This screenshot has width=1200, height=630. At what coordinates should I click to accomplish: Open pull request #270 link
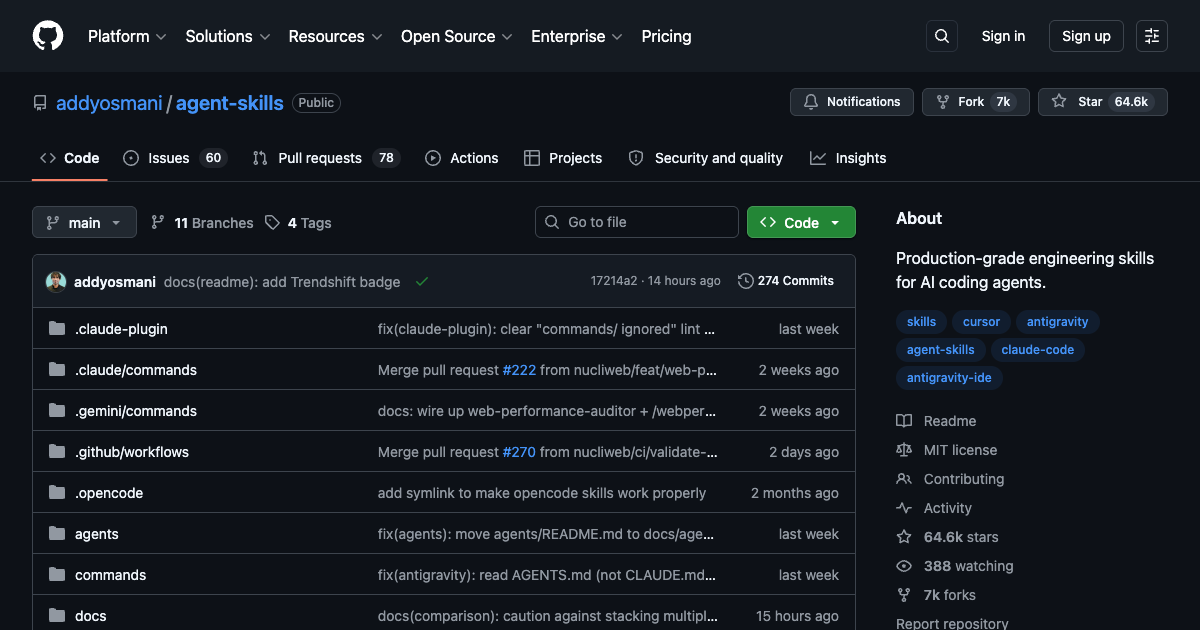[519, 452]
